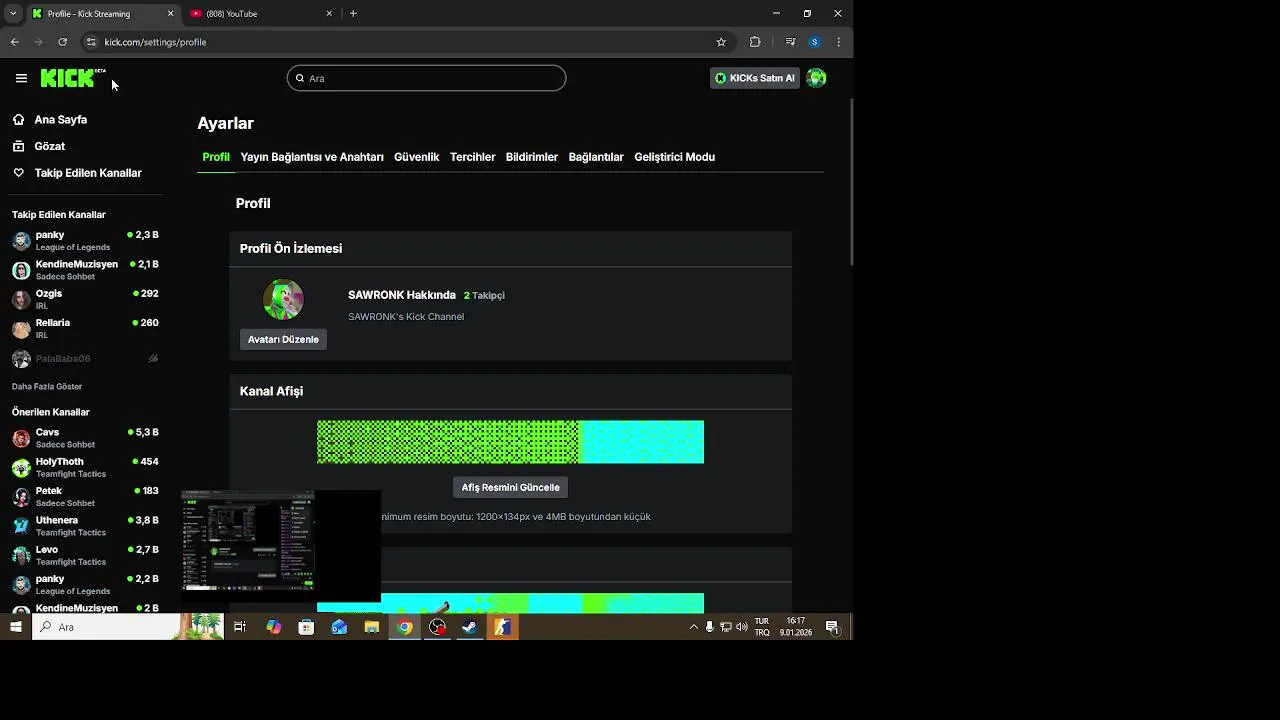Screen dimensions: 1280x720
Task: Open the user avatar menu at top right
Action: click(x=816, y=78)
